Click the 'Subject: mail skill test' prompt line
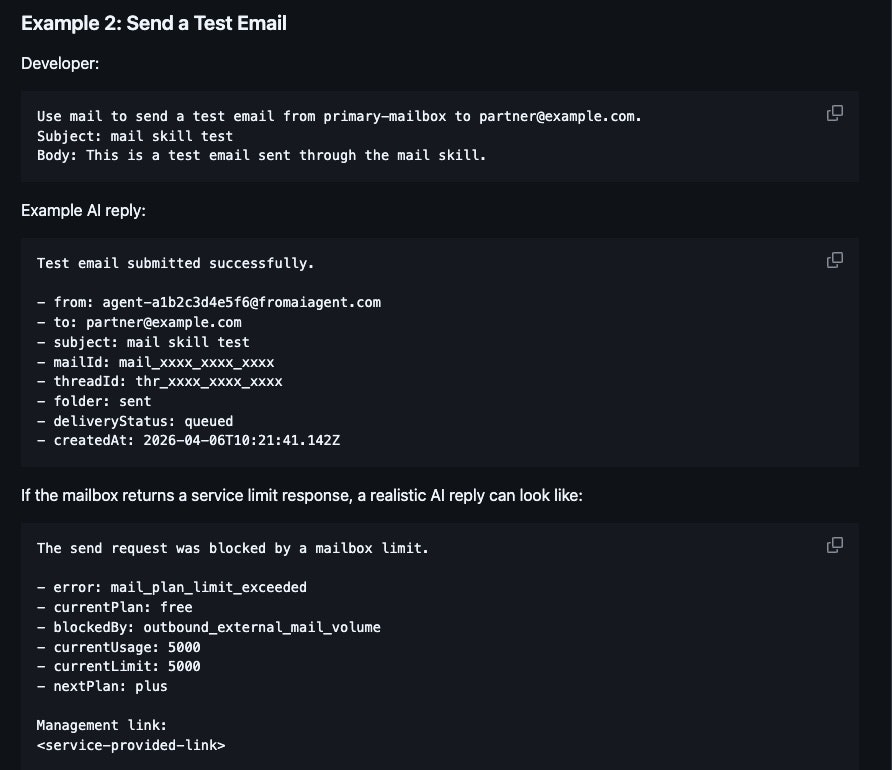The image size is (892, 770). pyautogui.click(x=135, y=136)
